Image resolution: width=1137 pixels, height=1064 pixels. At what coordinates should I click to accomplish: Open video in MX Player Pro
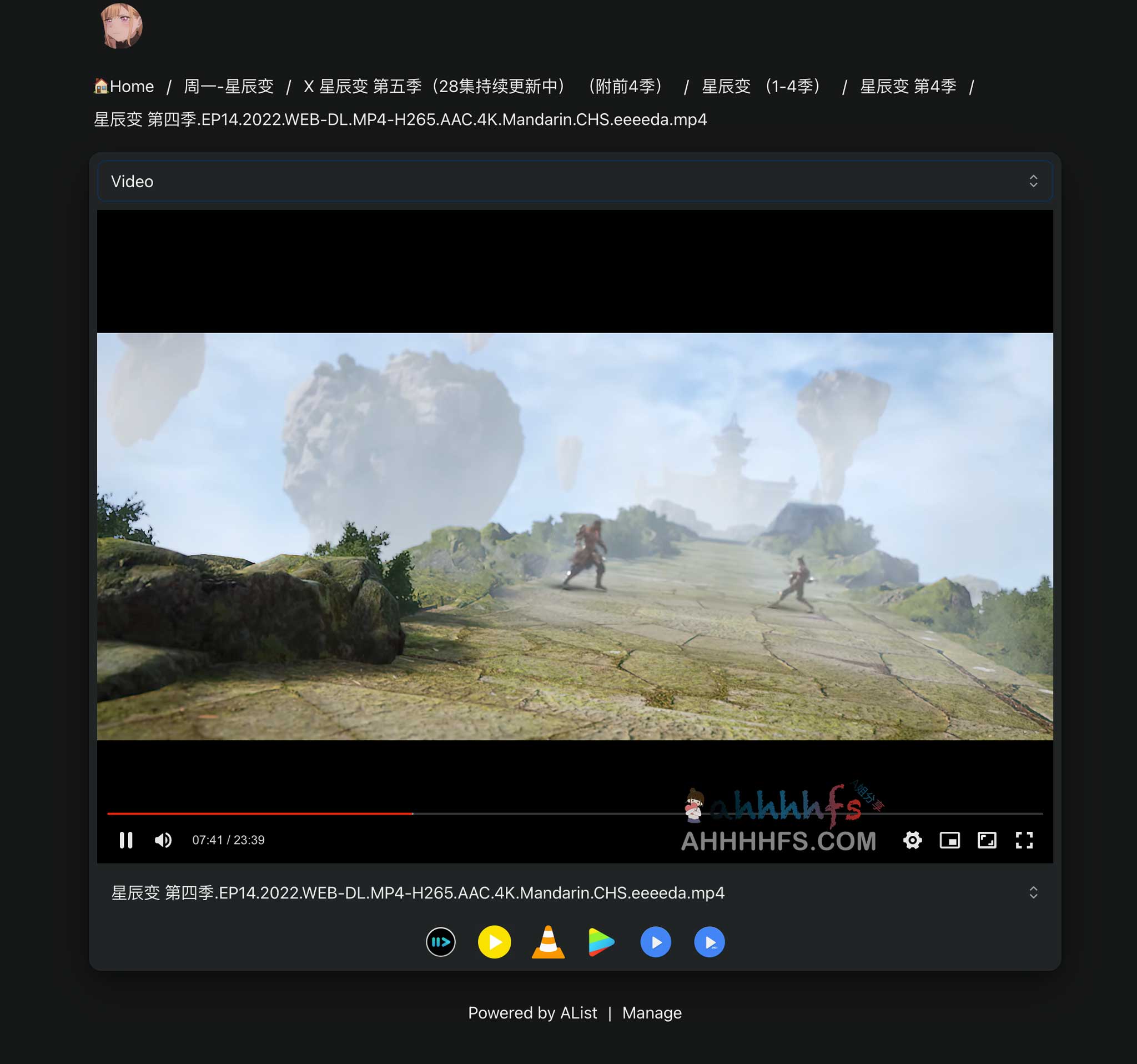(709, 942)
